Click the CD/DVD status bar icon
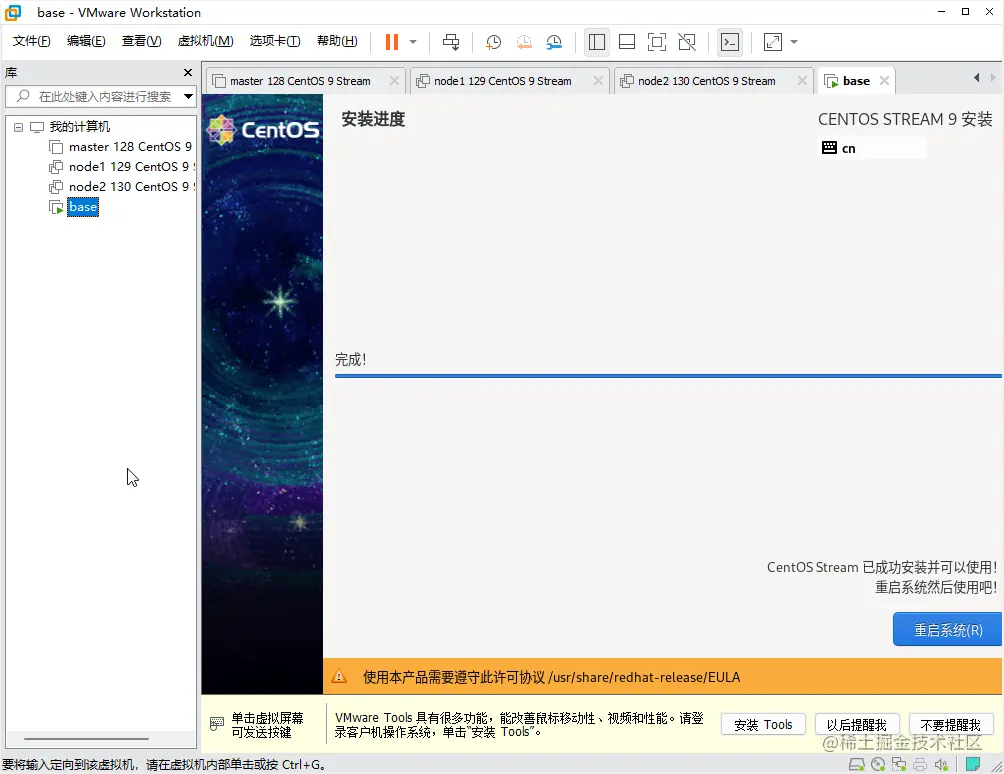Screen dimensions: 1004x774 [878, 764]
